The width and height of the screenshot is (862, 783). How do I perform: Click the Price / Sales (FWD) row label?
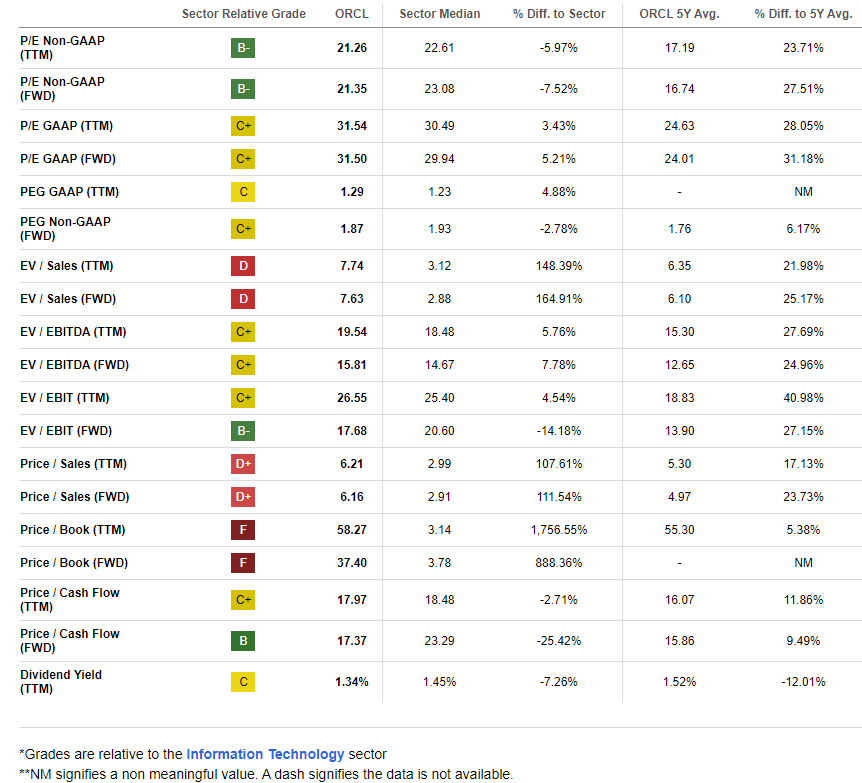(x=75, y=497)
